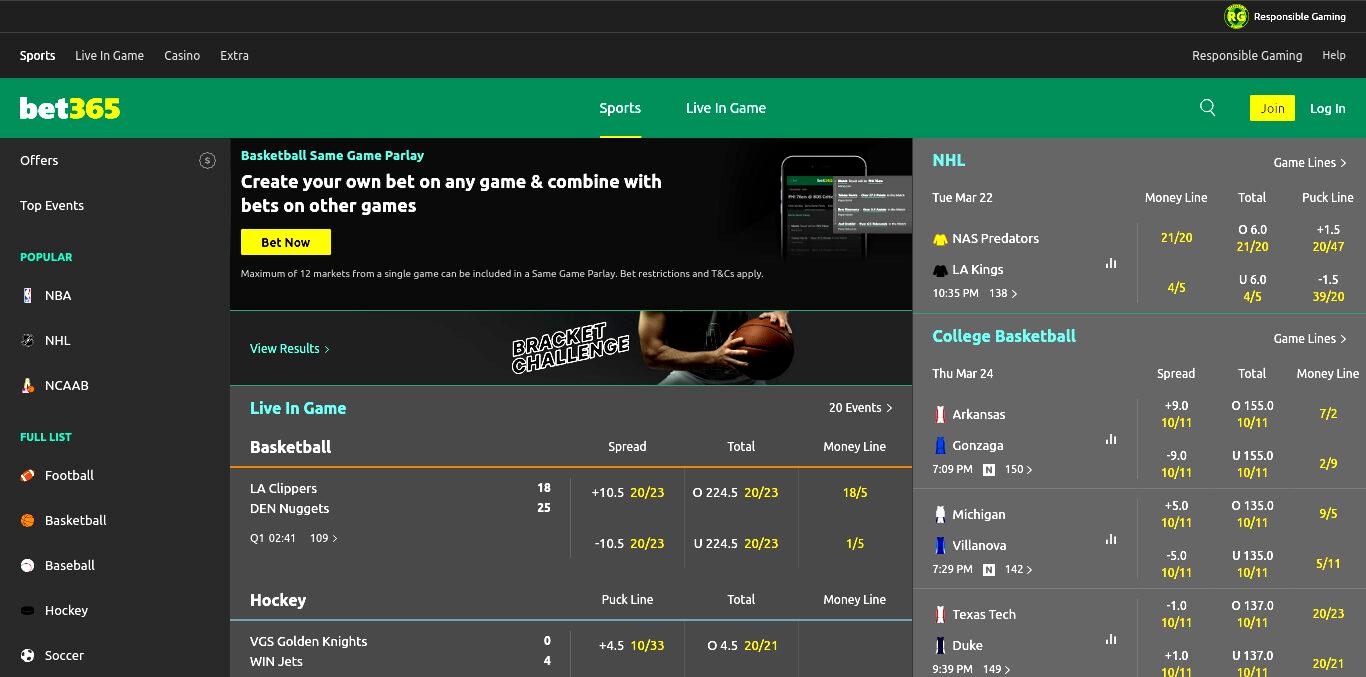
Task: Click the Duke jersey icon
Action: point(940,645)
